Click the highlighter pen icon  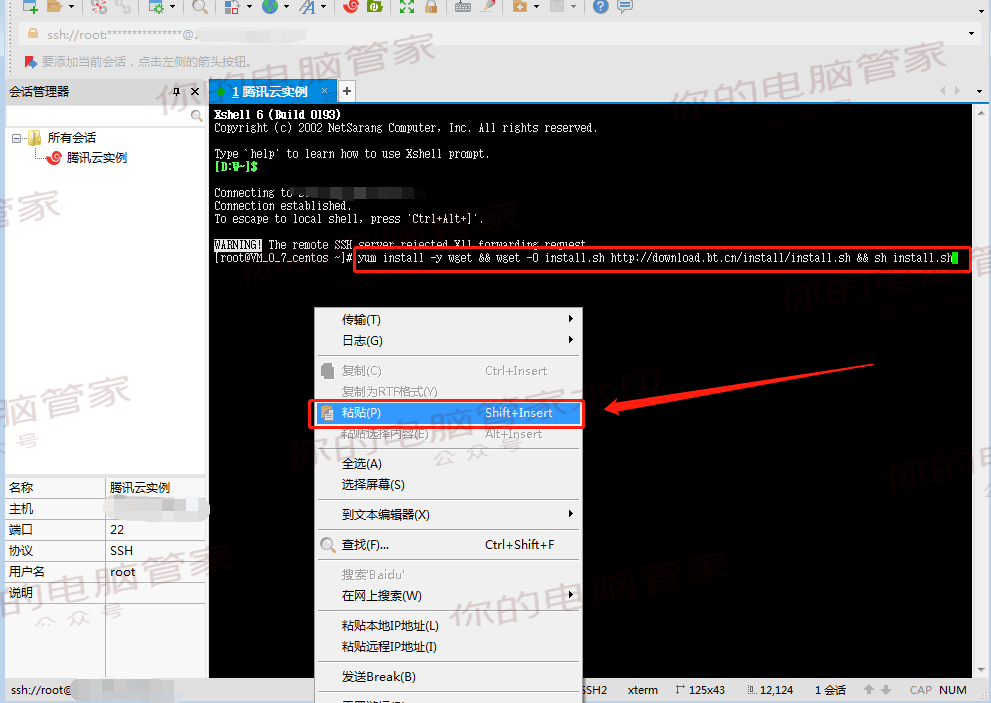coord(487,7)
